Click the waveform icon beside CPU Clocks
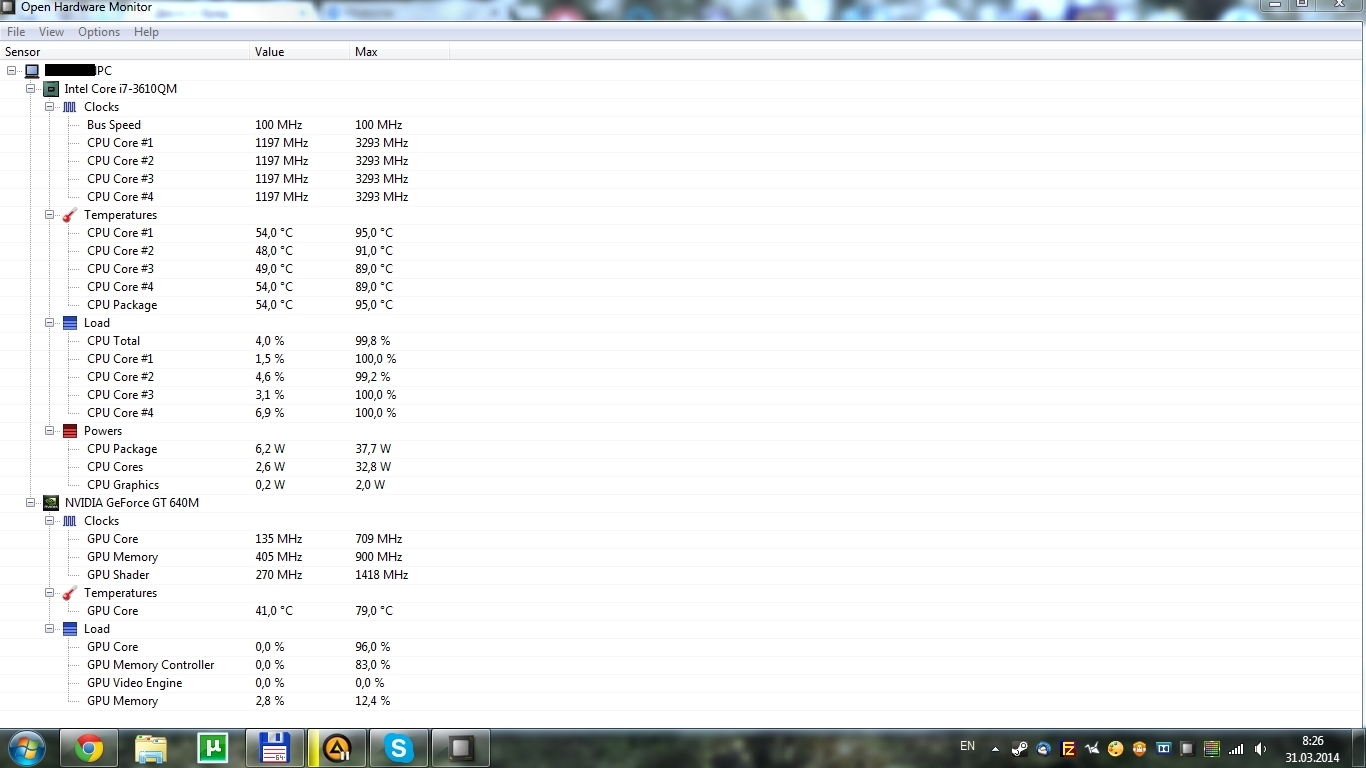 pyautogui.click(x=70, y=107)
